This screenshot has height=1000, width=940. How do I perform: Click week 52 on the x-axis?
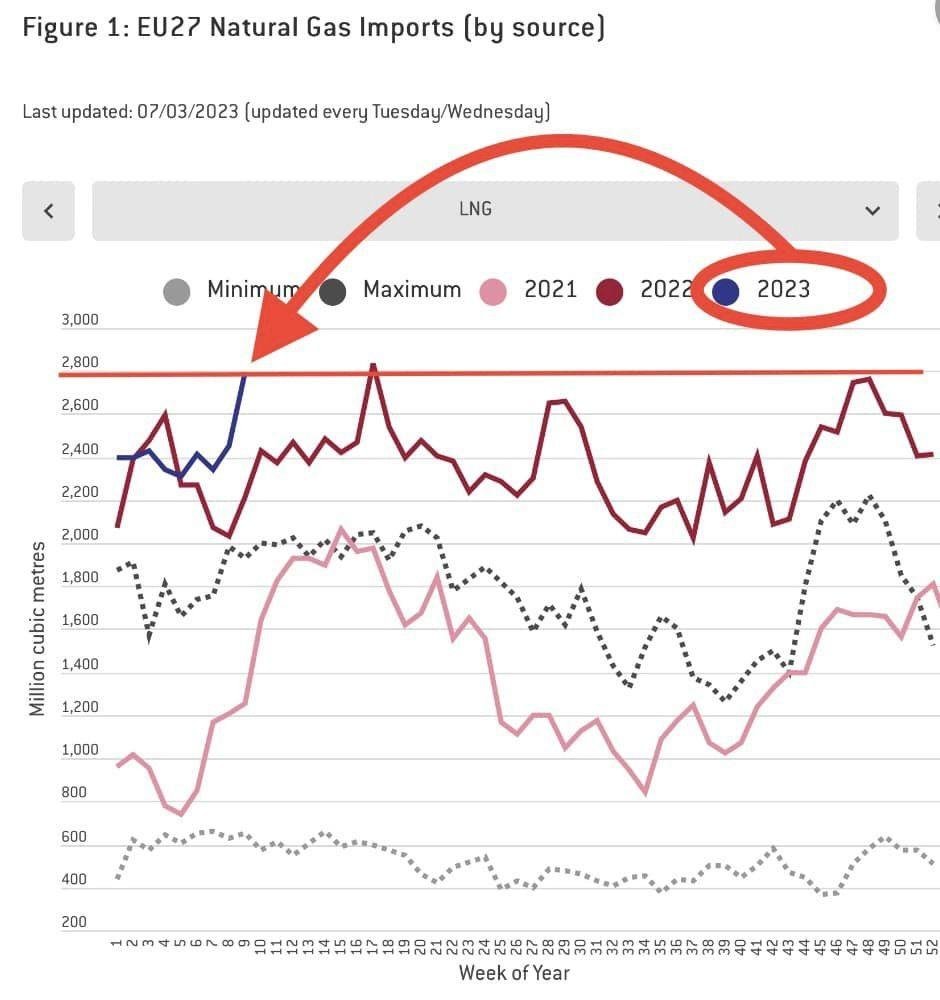click(x=932, y=945)
